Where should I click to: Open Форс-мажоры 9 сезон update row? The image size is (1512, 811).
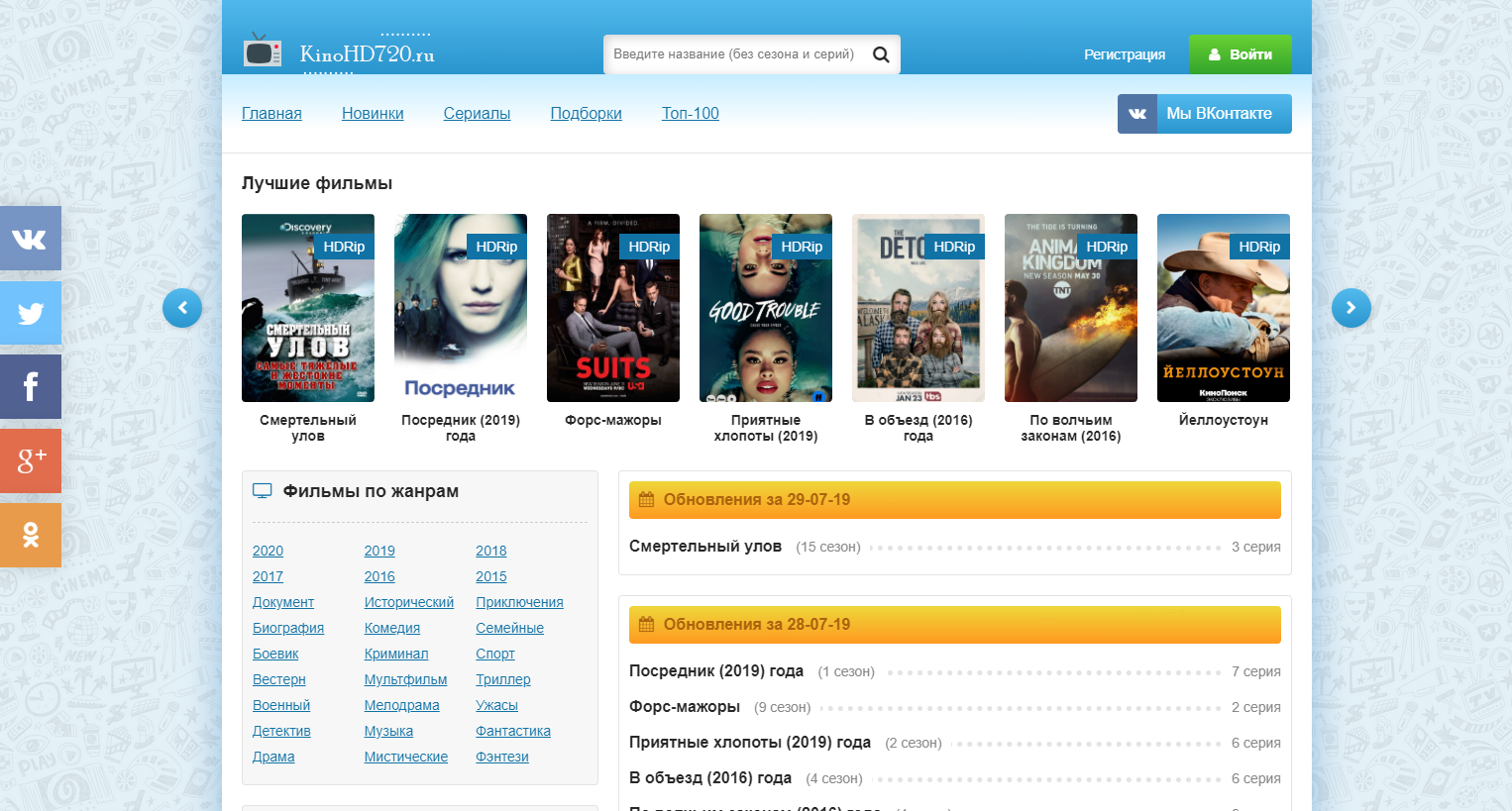click(955, 707)
